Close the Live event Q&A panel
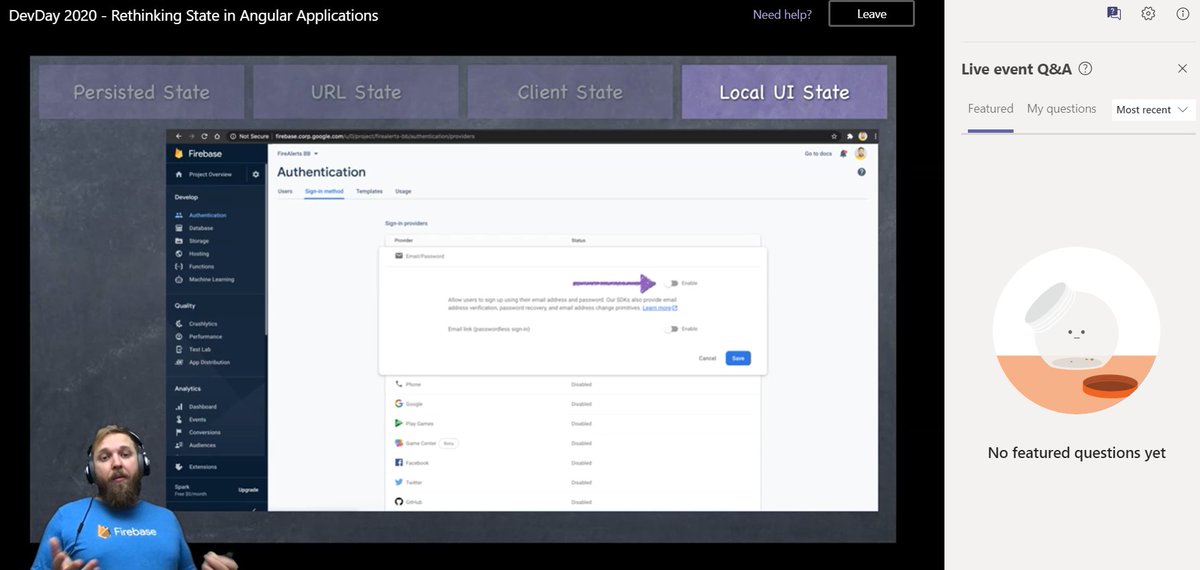 (1182, 69)
